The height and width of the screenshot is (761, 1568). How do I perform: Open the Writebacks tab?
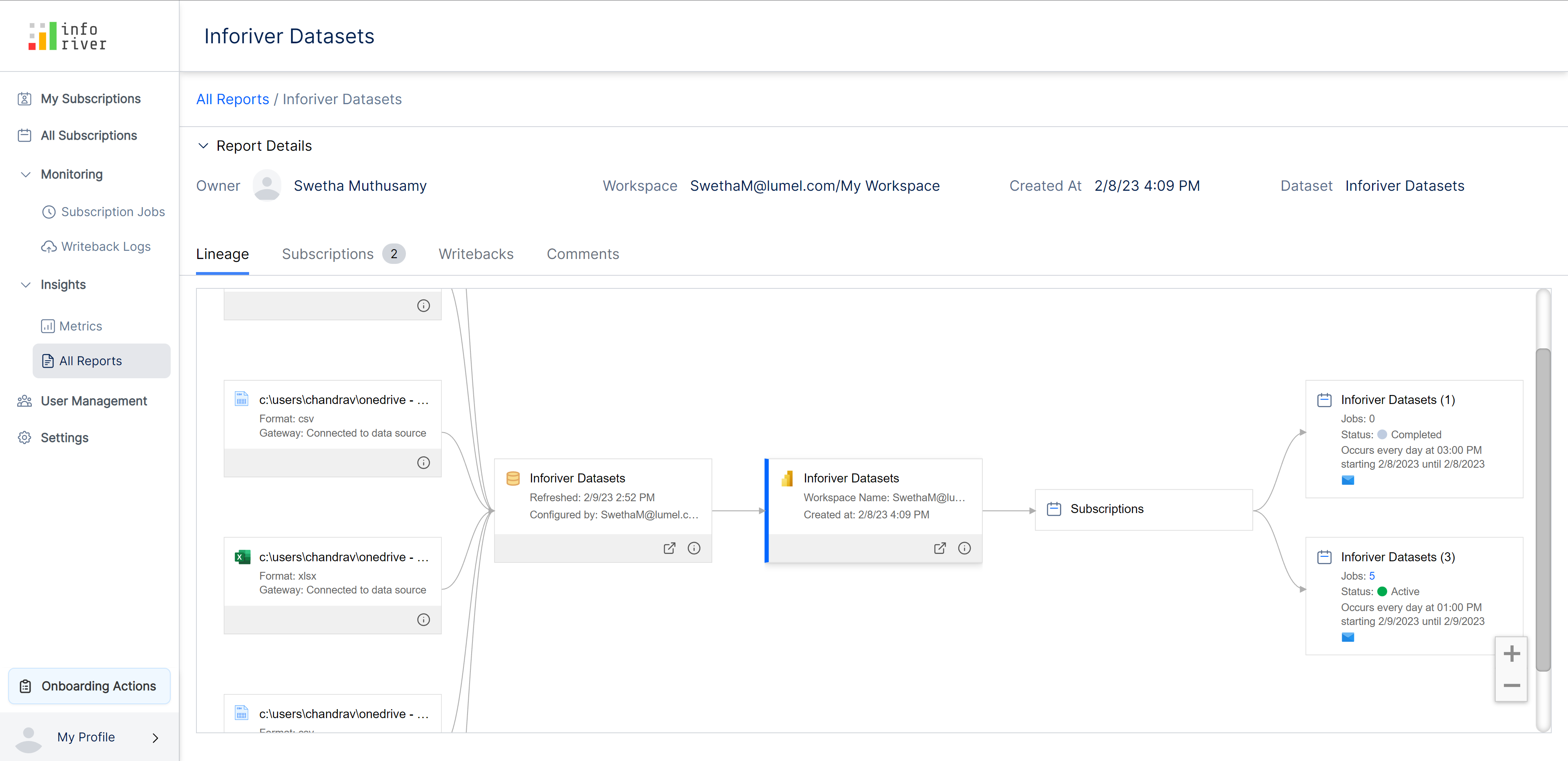pos(475,254)
